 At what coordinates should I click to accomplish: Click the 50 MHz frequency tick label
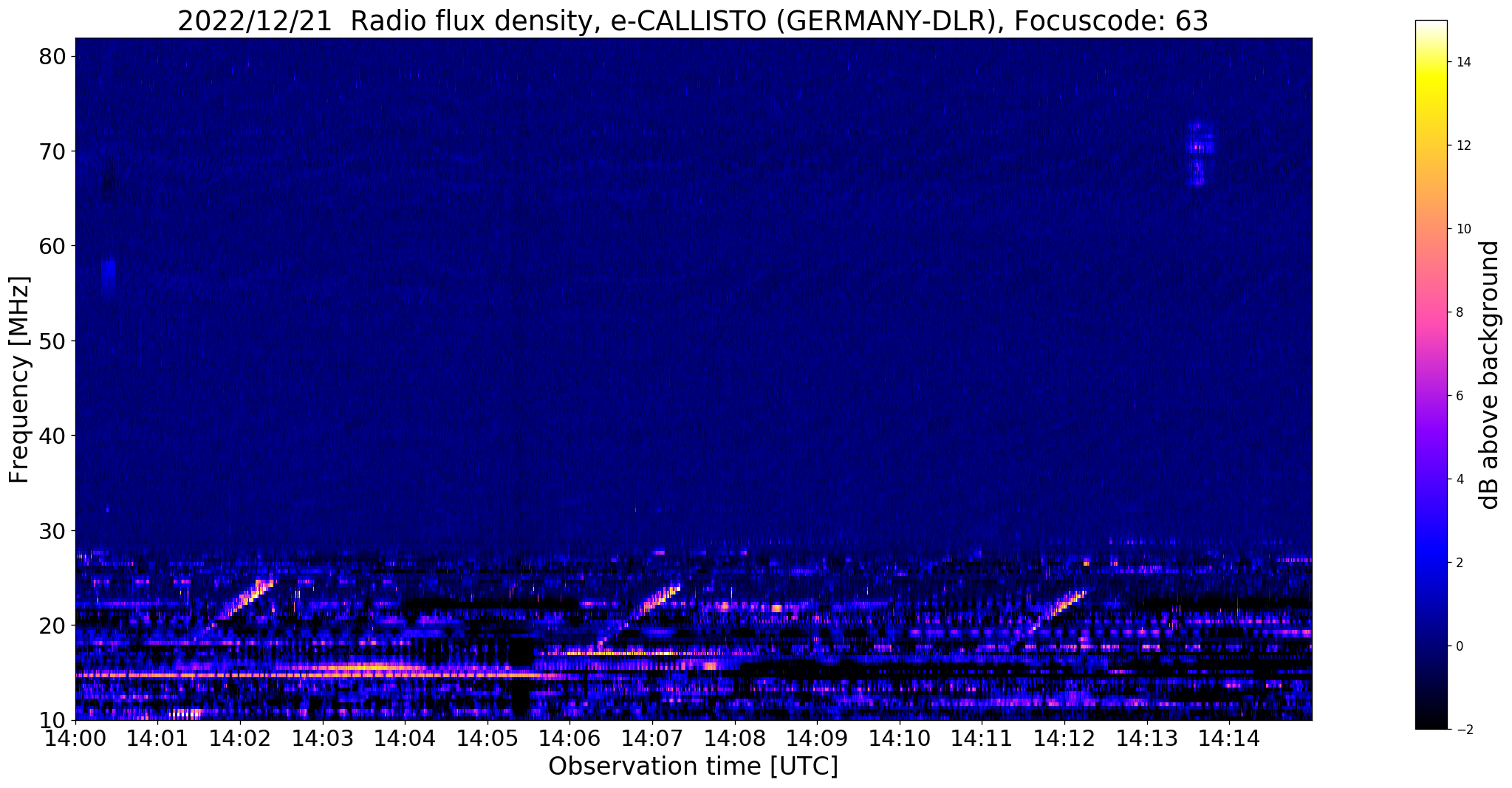click(52, 341)
